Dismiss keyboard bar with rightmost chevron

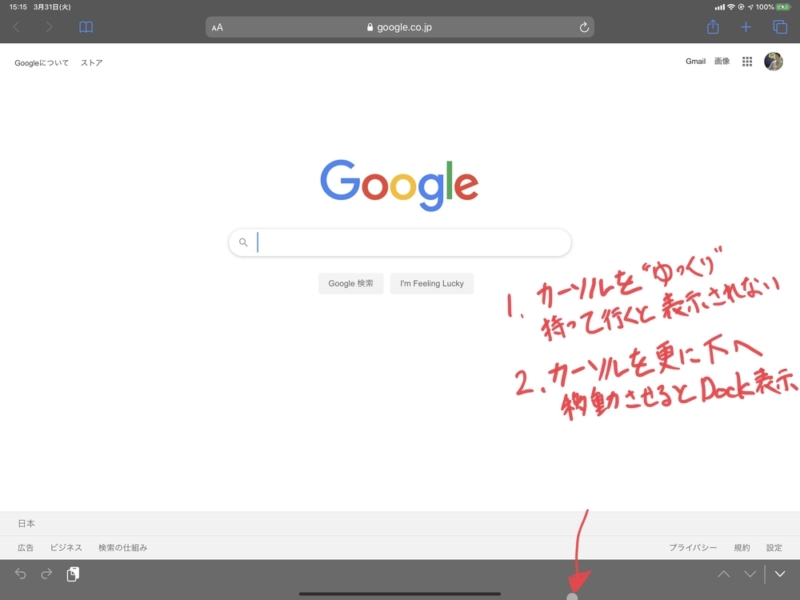pos(780,574)
